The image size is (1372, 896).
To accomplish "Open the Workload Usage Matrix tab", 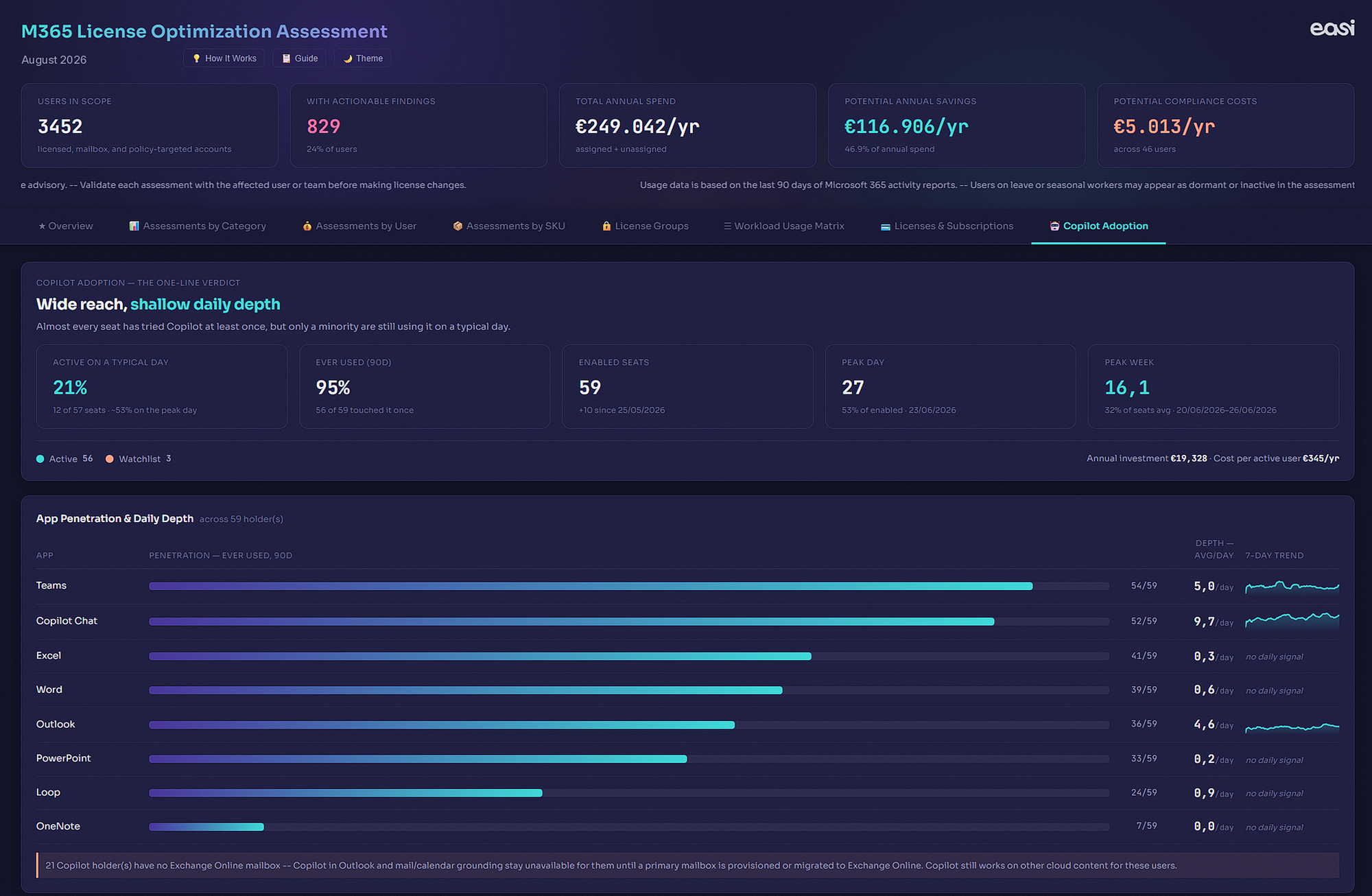I will [x=783, y=226].
